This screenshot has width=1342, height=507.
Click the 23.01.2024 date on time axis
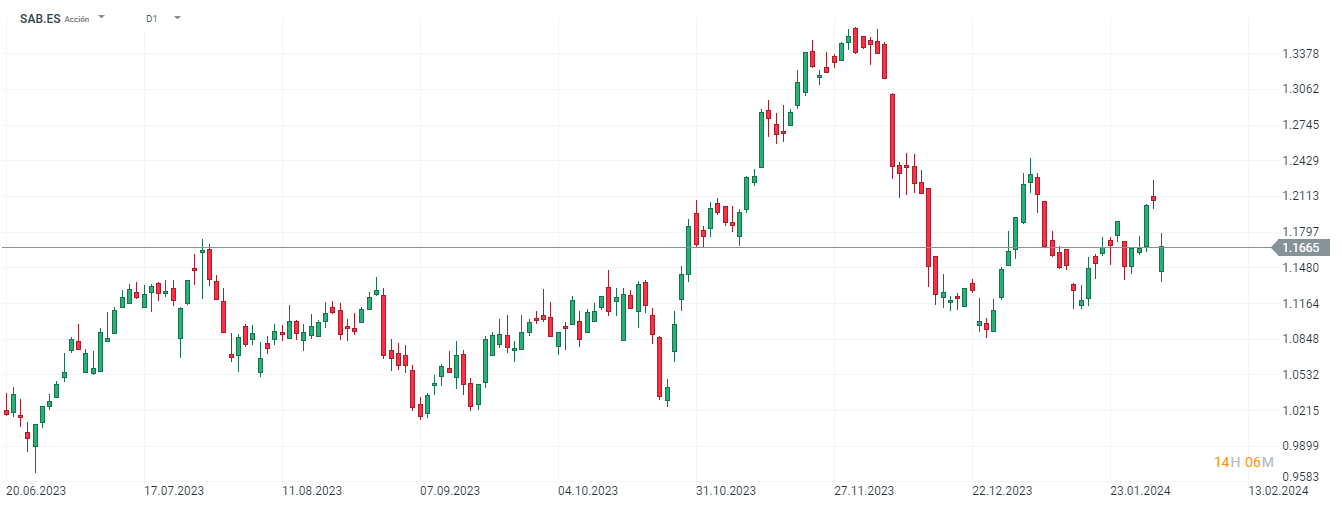point(1140,491)
